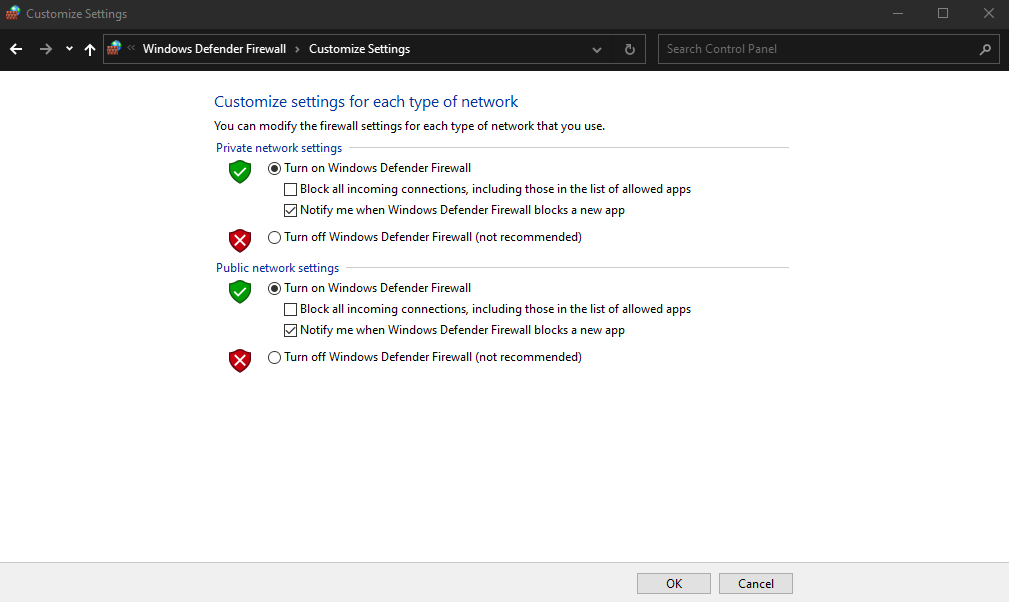Image resolution: width=1009 pixels, height=602 pixels.
Task: Discard changes with the Cancel button
Action: [755, 583]
